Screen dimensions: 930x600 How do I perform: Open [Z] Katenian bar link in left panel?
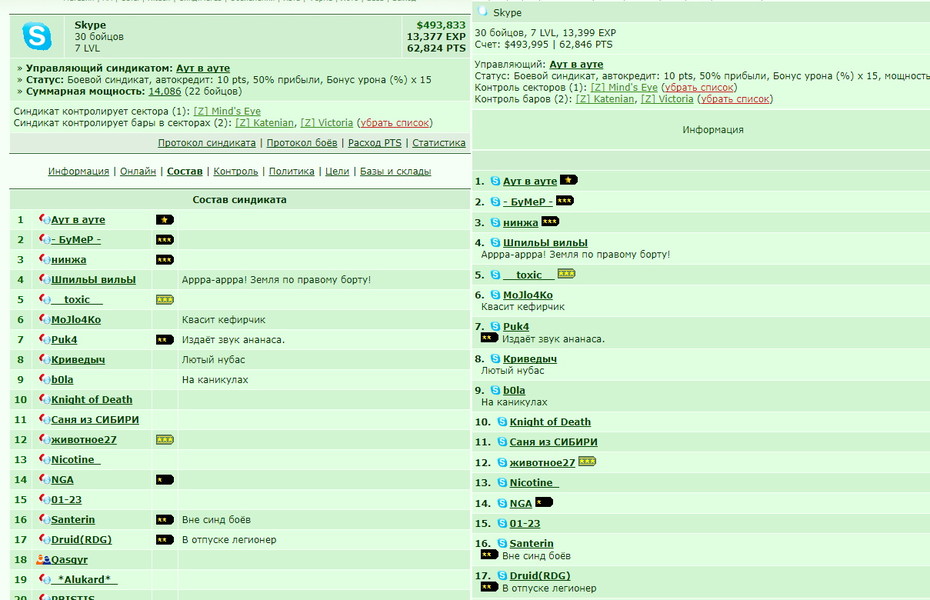(264, 123)
